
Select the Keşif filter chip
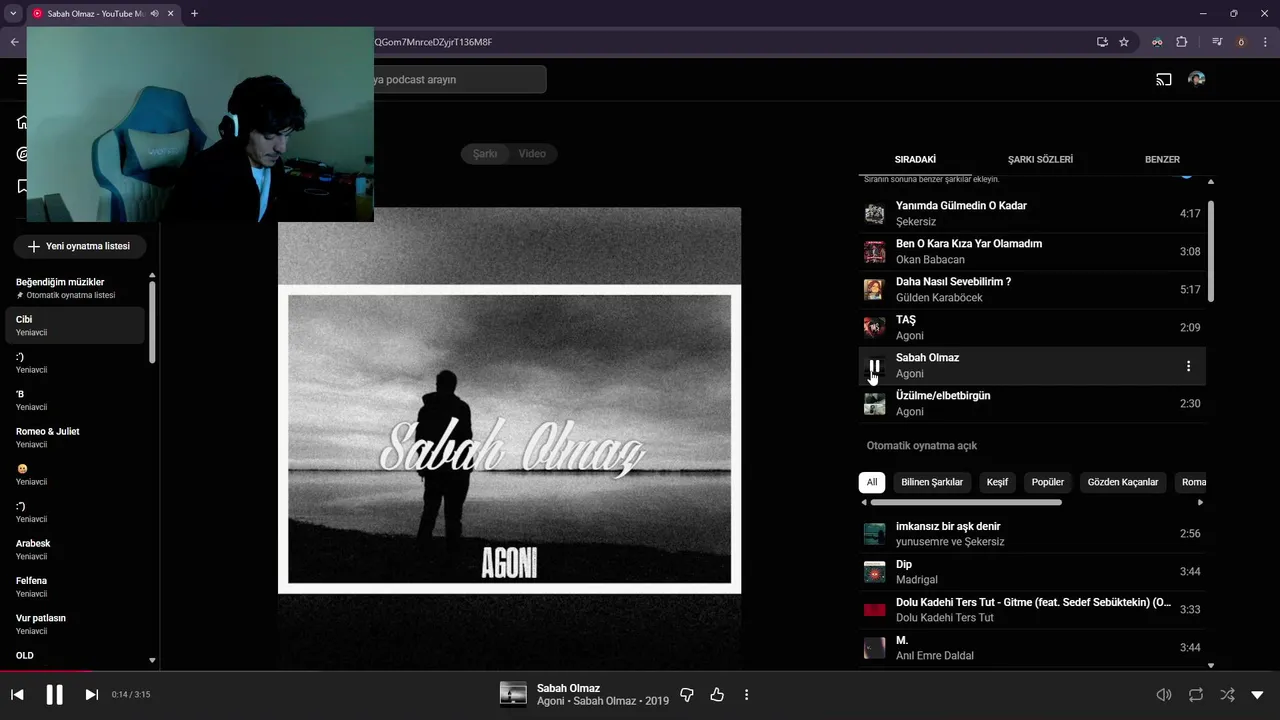coord(997,482)
